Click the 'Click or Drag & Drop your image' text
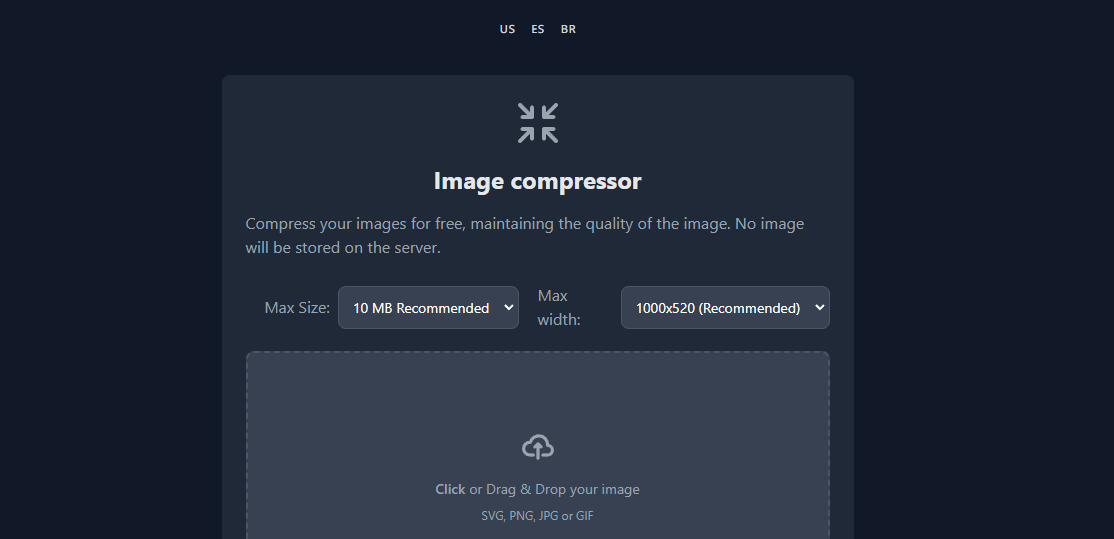 tap(537, 489)
